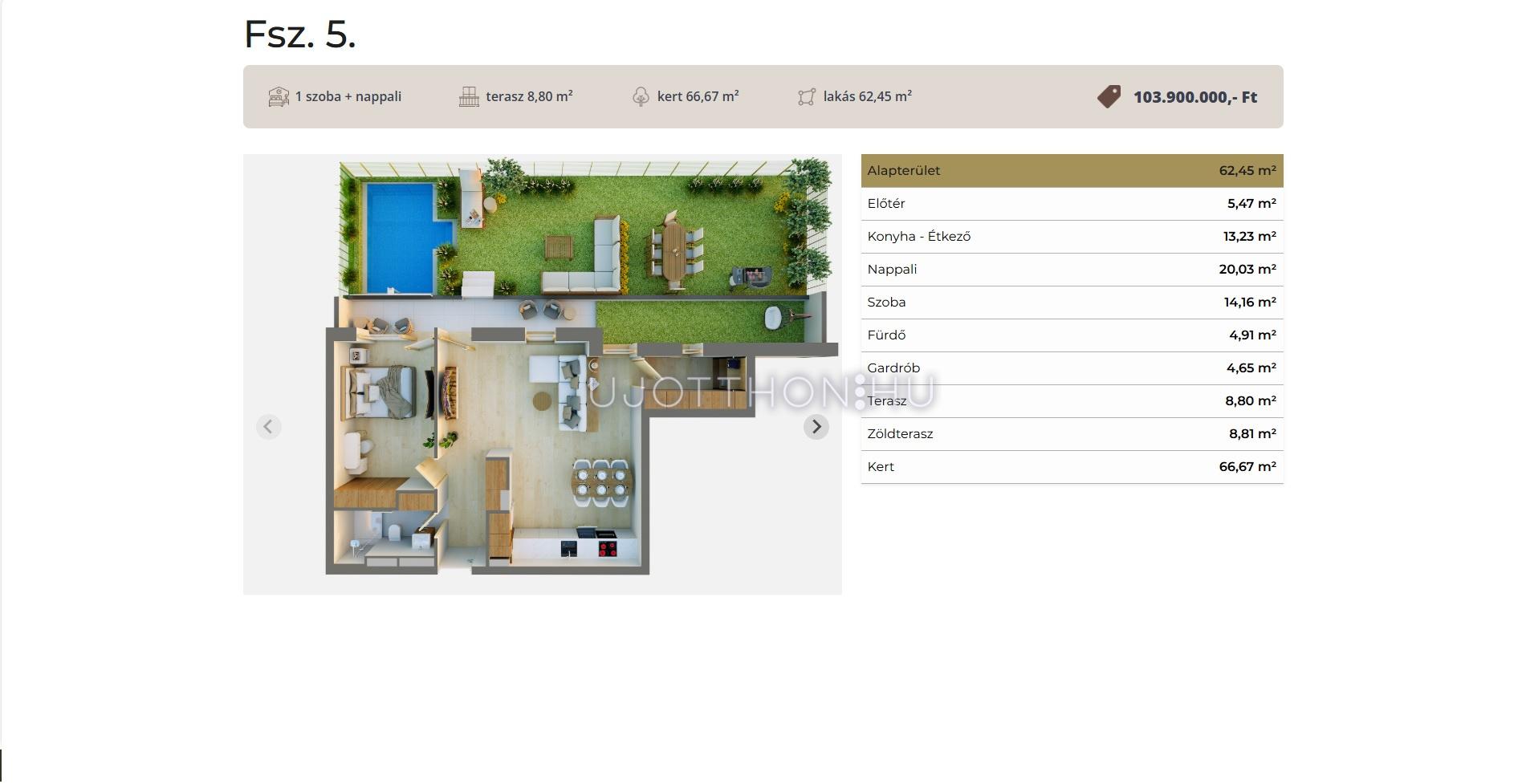Open the apartment floor plan image
The height and width of the screenshot is (784, 1522).
(542, 374)
